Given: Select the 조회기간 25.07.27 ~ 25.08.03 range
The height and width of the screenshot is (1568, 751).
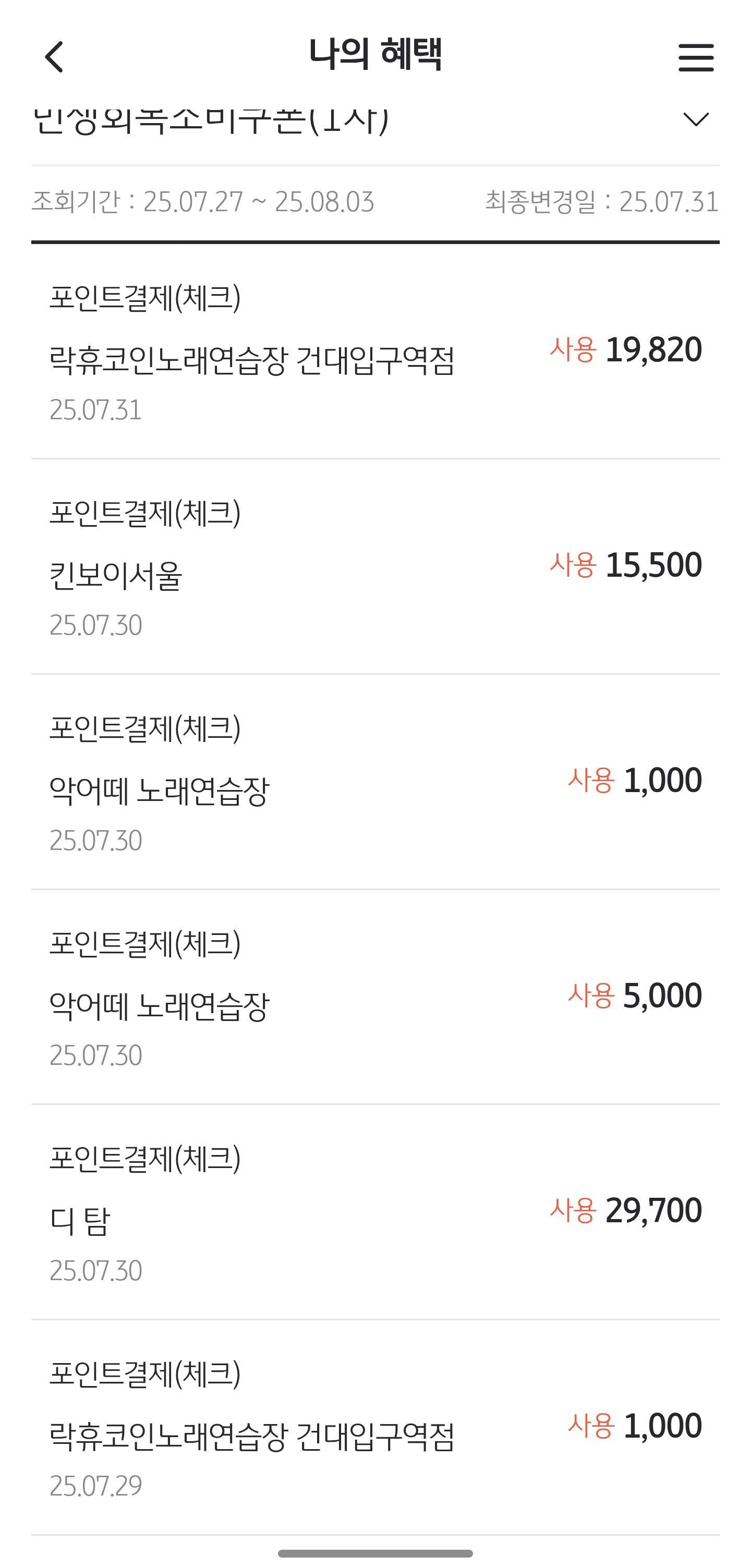Looking at the screenshot, I should [x=203, y=201].
